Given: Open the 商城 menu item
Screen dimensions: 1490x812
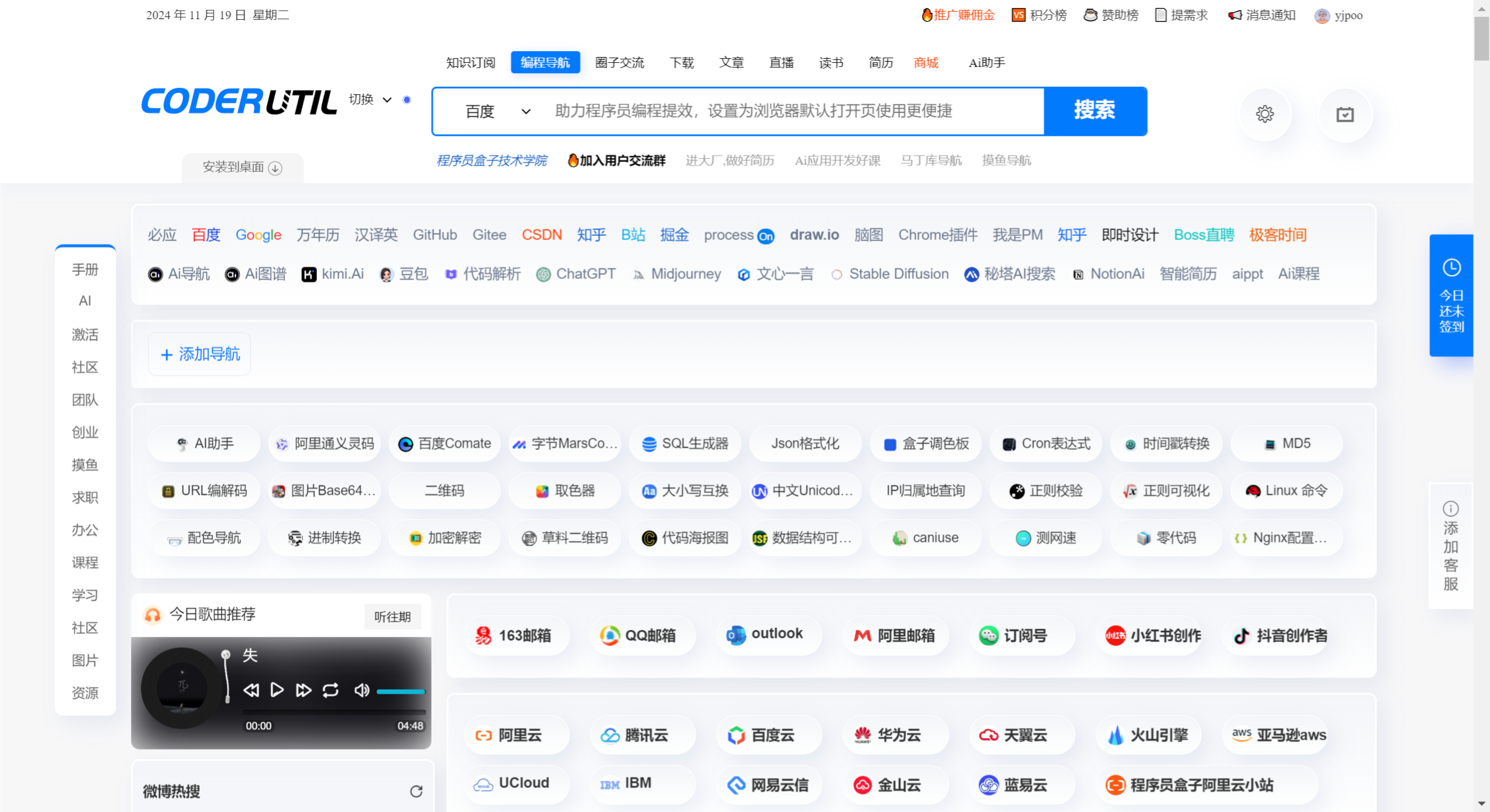Looking at the screenshot, I should [x=925, y=62].
